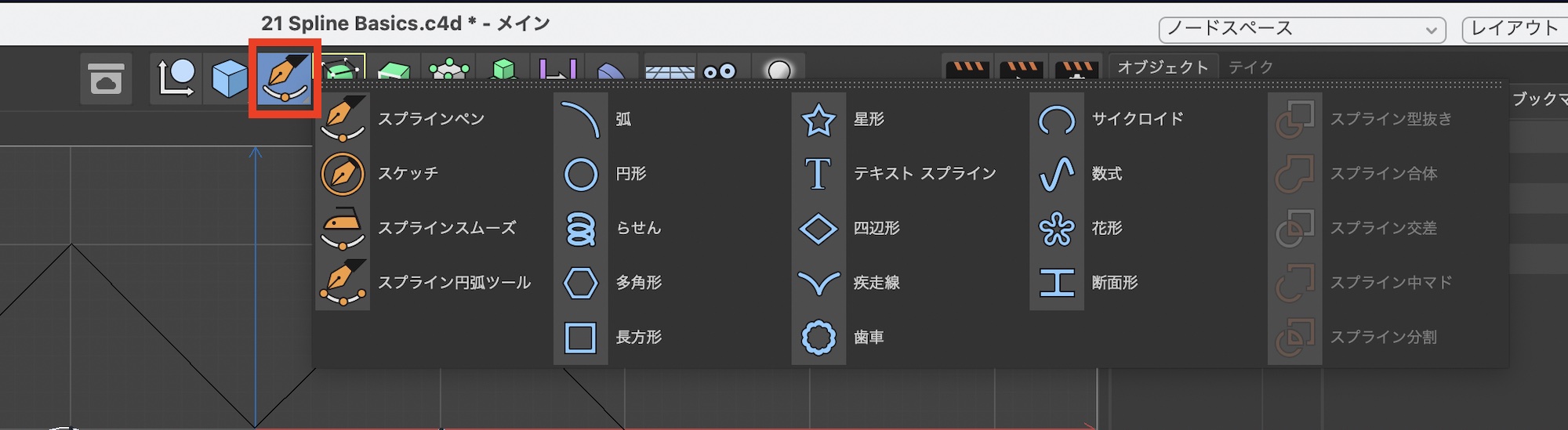Select 断面形 (profile) spline item
The image size is (1568, 430).
pyautogui.click(x=1113, y=283)
